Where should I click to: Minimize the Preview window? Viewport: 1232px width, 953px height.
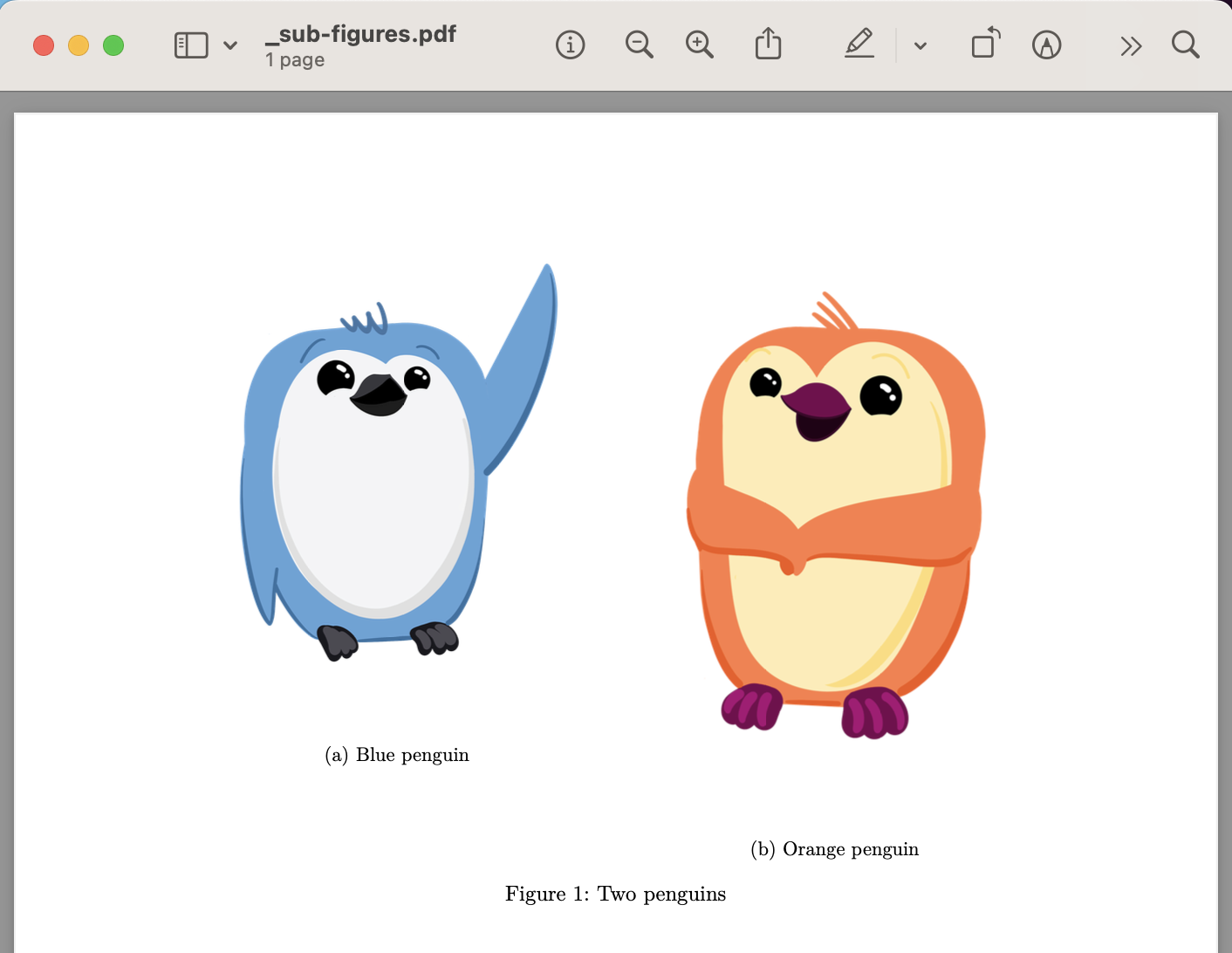coord(79,45)
